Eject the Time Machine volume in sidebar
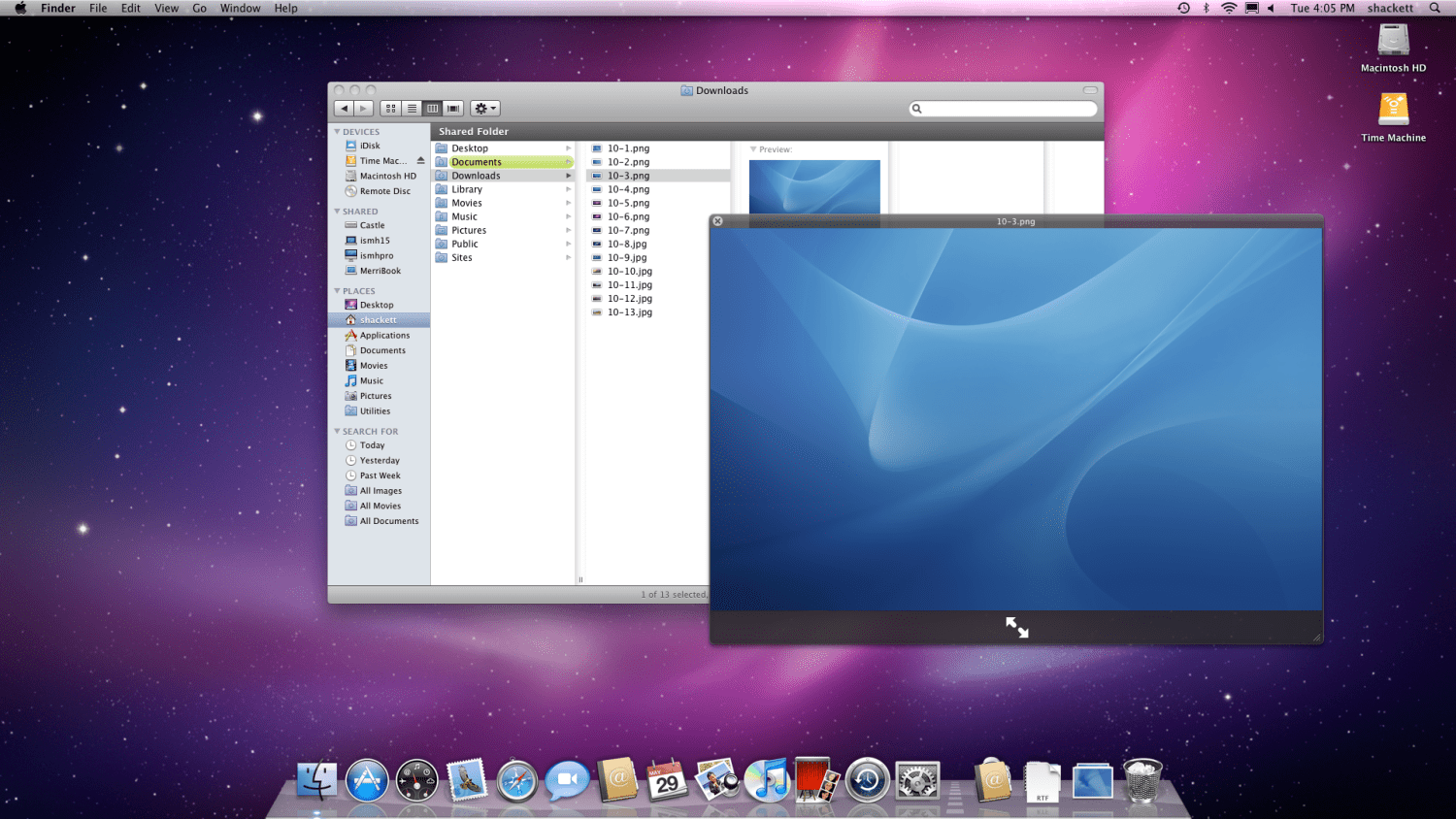The width and height of the screenshot is (1456, 819). tap(420, 160)
